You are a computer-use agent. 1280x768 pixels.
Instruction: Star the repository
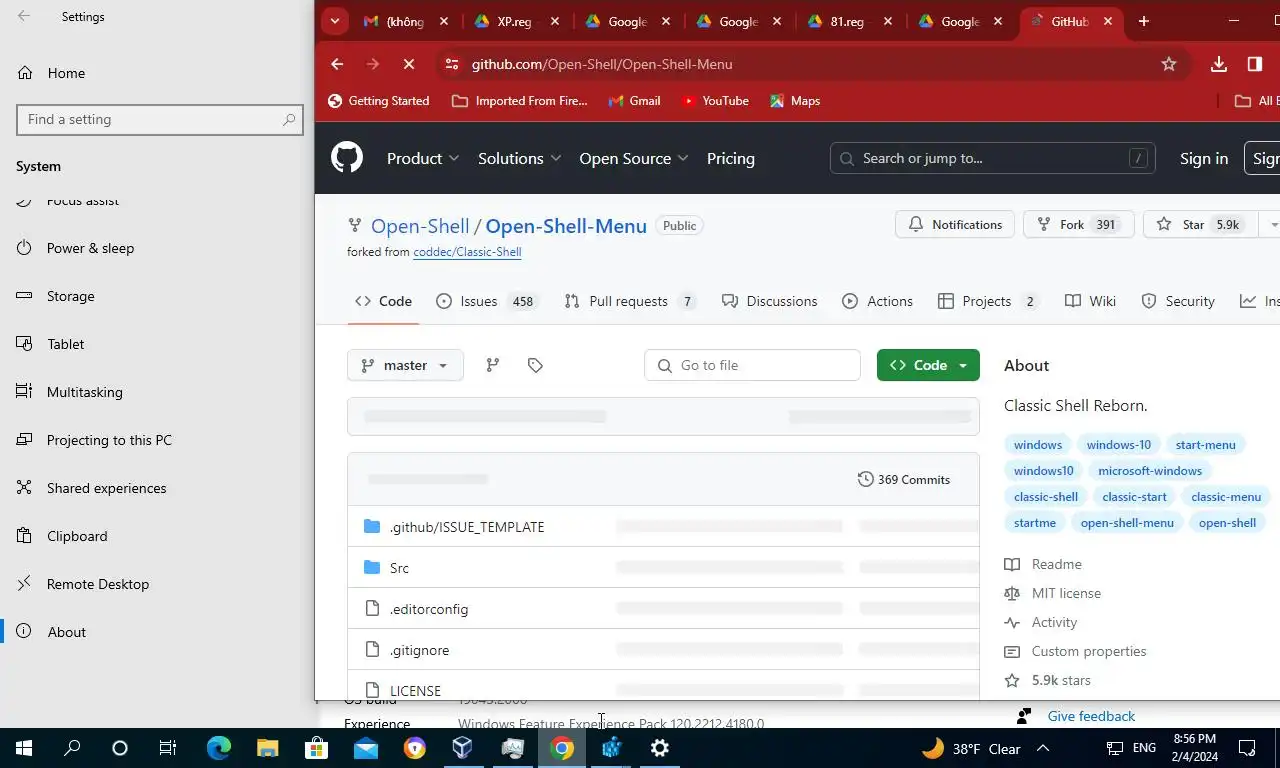(x=1199, y=225)
